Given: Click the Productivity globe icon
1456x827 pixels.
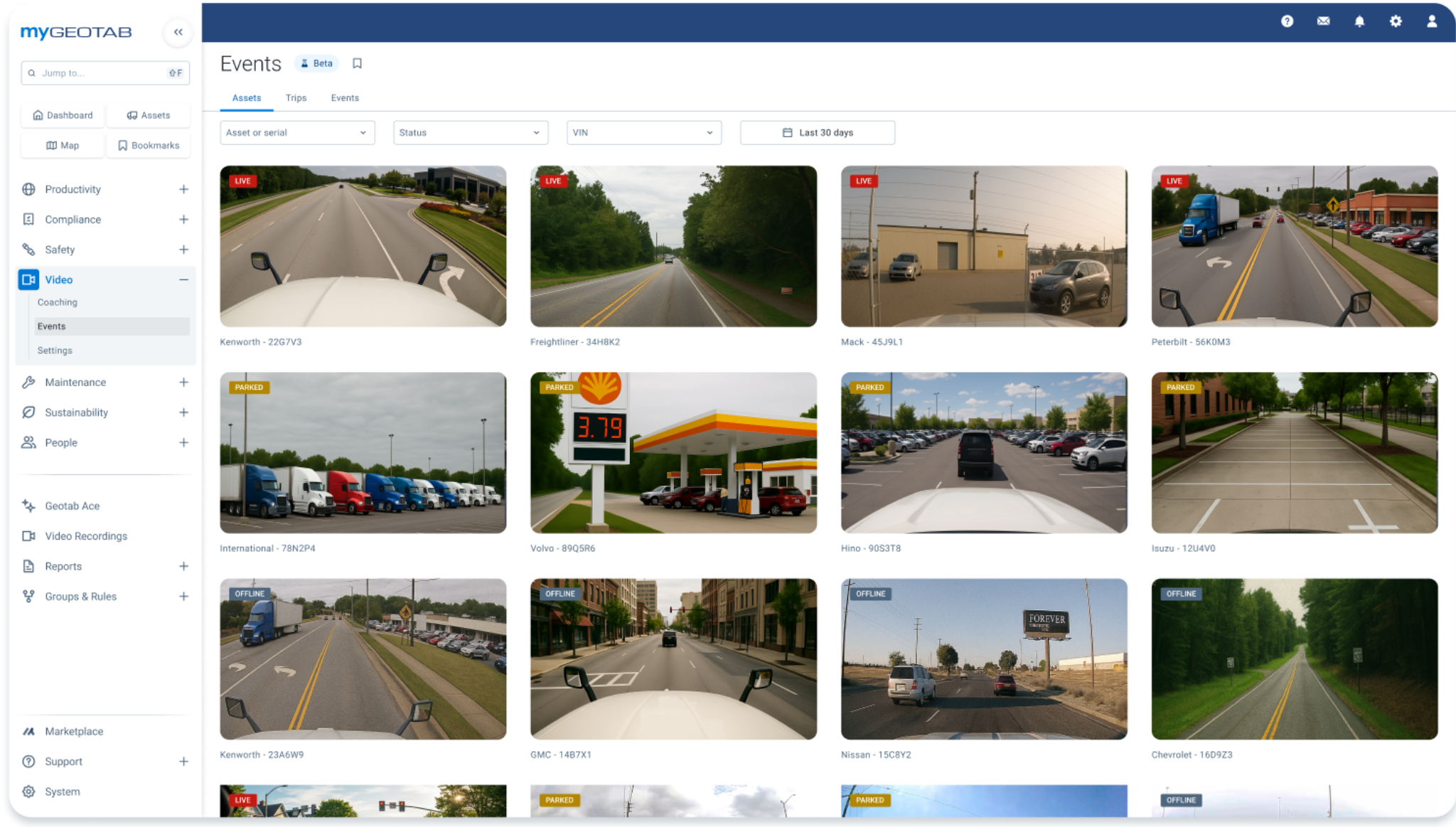Looking at the screenshot, I should (28, 189).
